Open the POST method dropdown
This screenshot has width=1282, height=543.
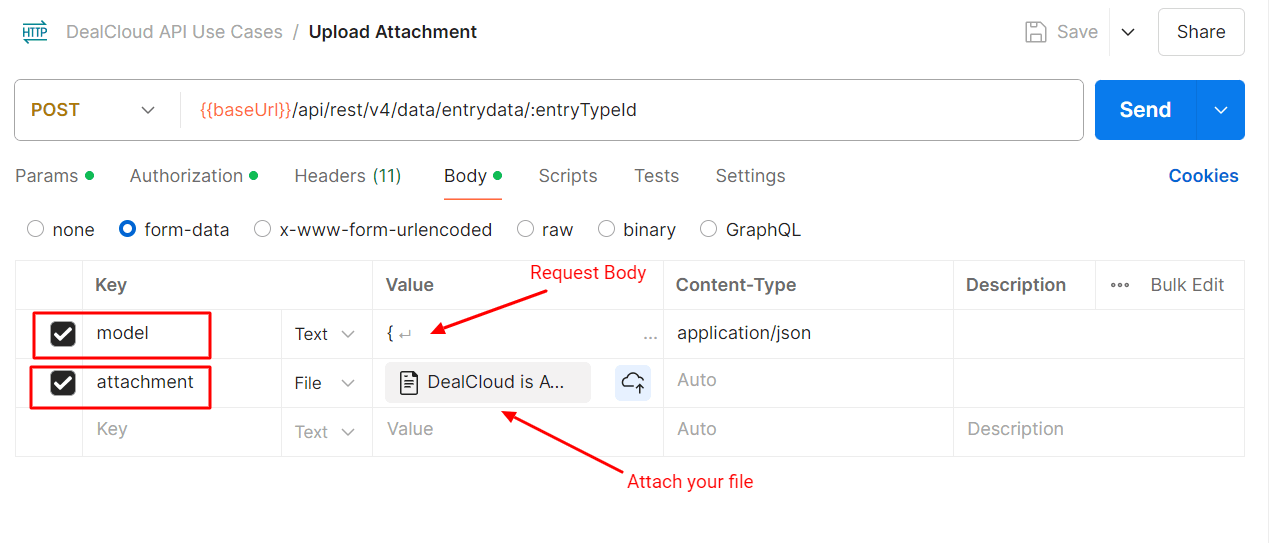95,110
